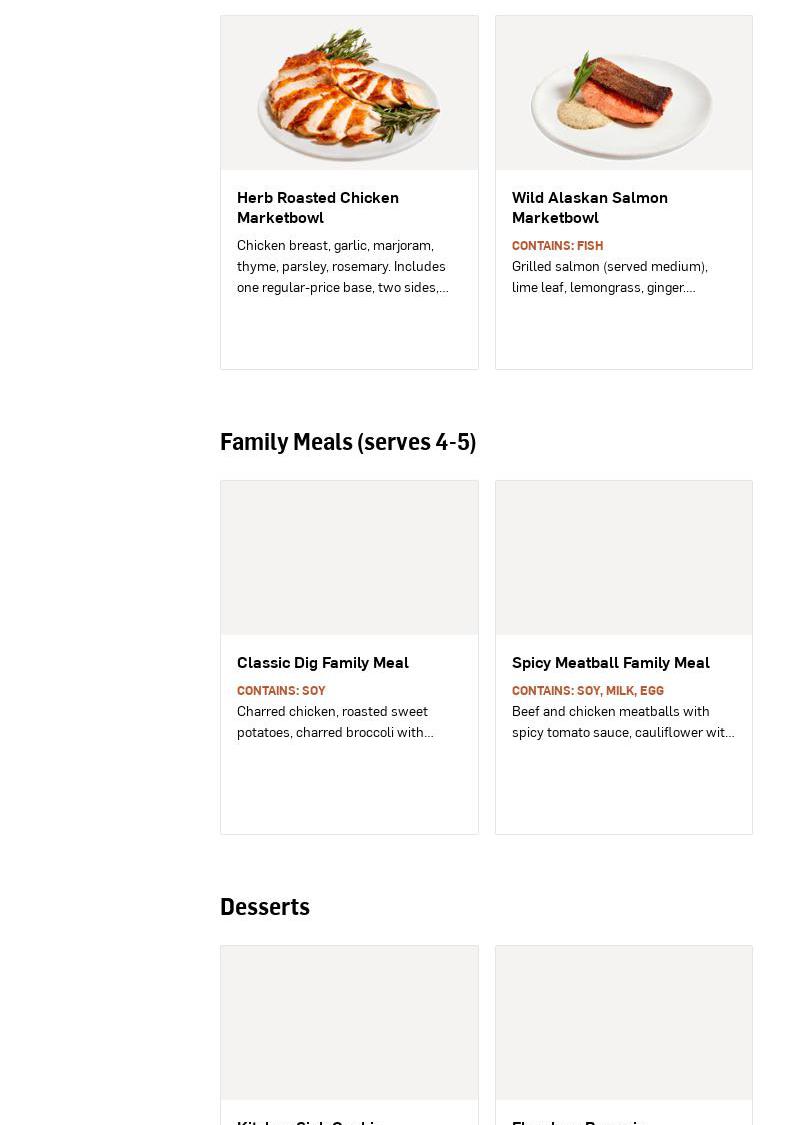Select the Wild Alaskan Salmon plate photo

click(623, 93)
